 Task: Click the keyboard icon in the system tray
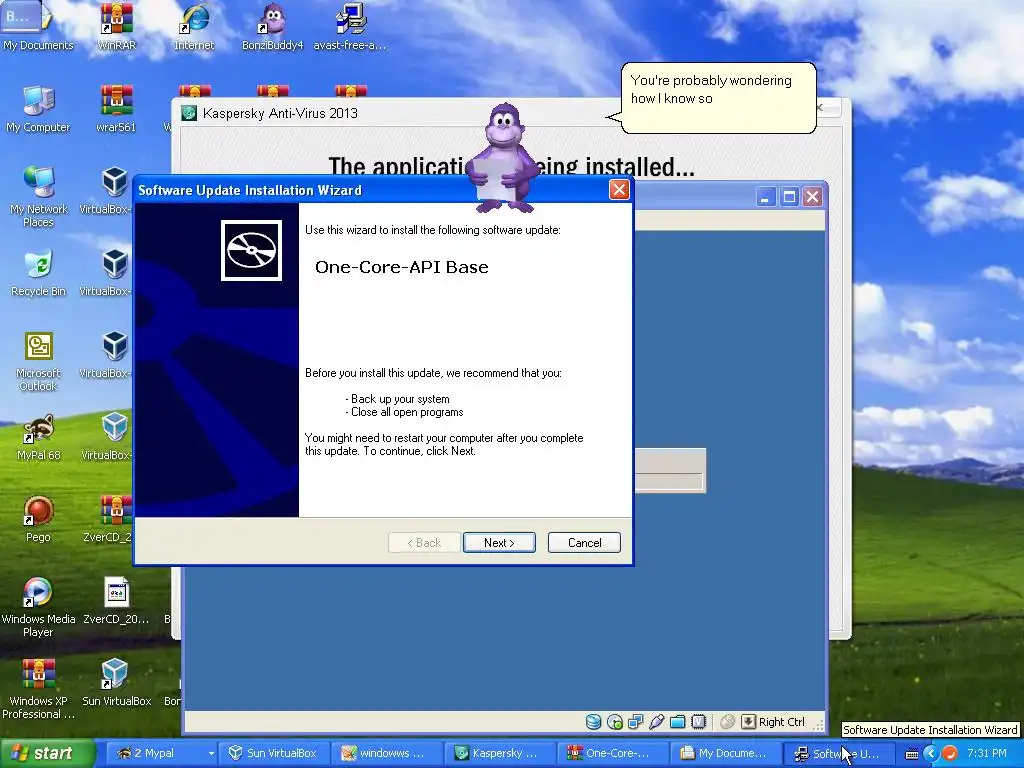pos(912,754)
